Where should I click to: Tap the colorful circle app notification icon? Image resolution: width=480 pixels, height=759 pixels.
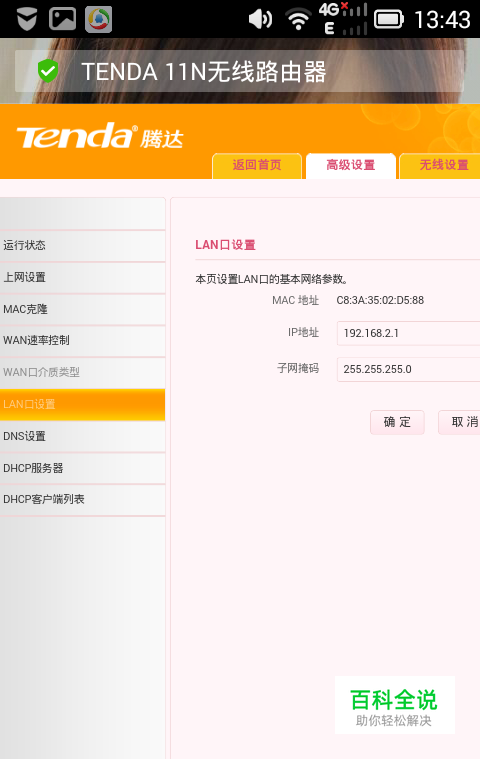point(99,19)
